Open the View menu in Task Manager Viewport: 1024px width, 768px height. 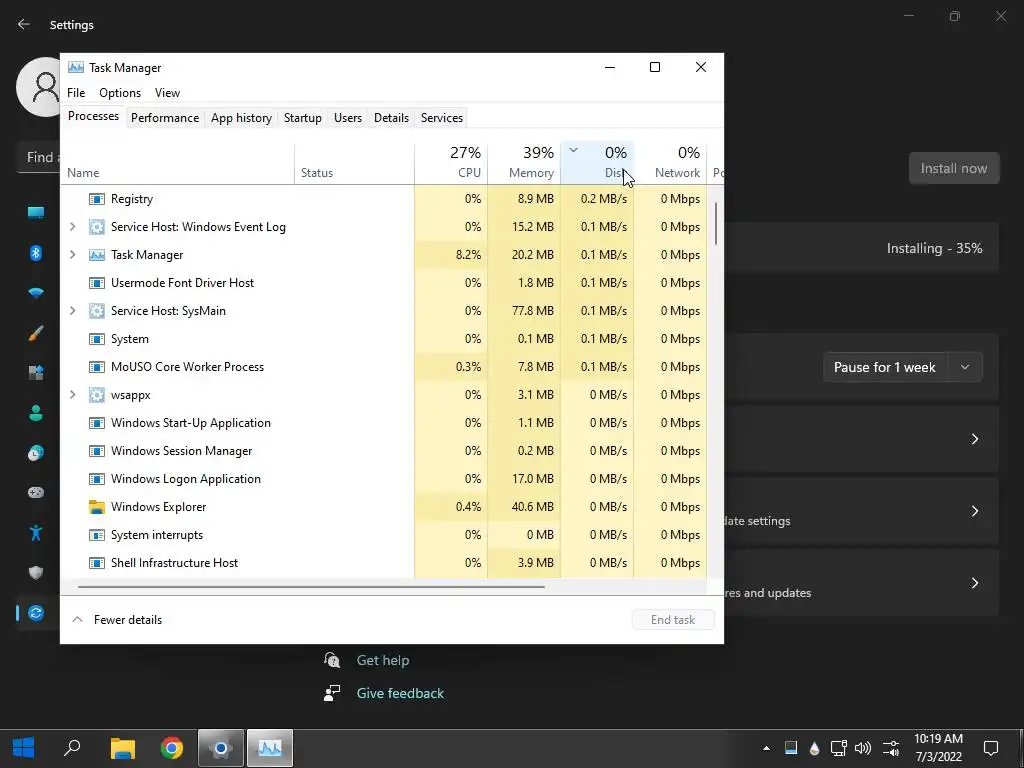pyautogui.click(x=167, y=93)
